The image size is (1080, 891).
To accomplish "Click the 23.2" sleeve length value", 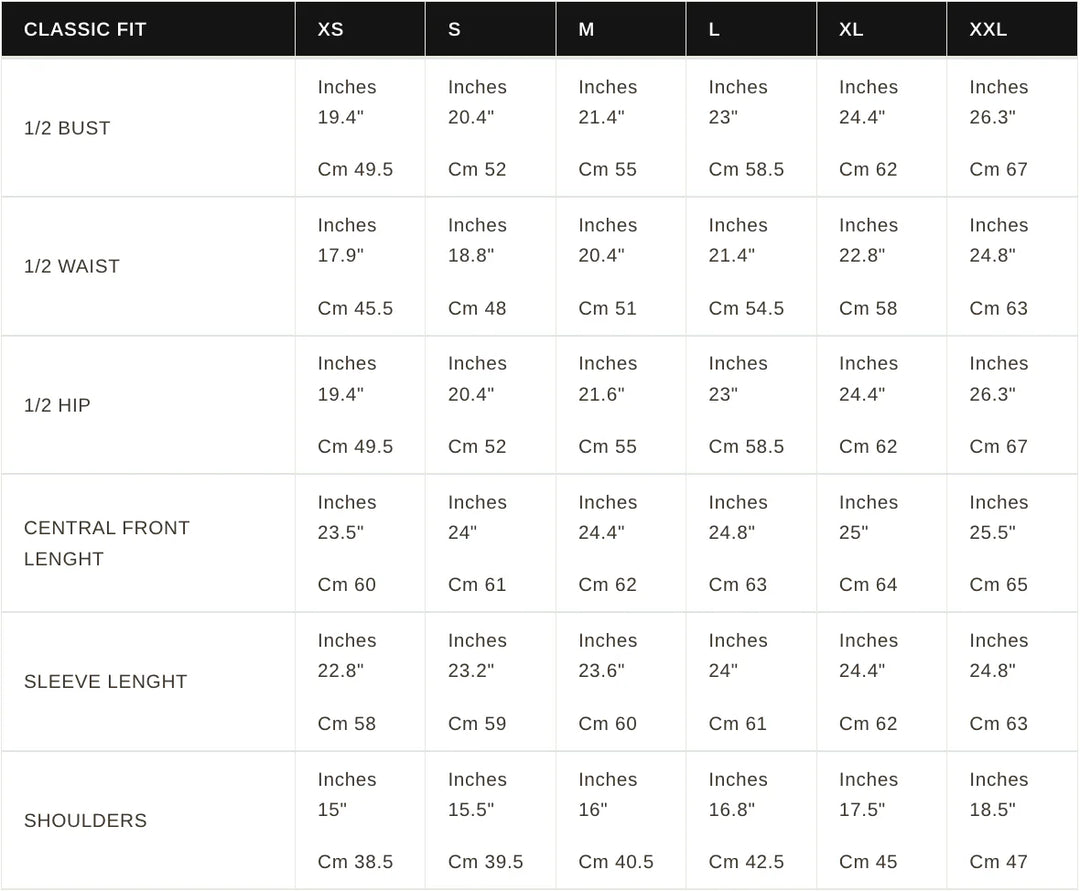I will click(x=471, y=670).
